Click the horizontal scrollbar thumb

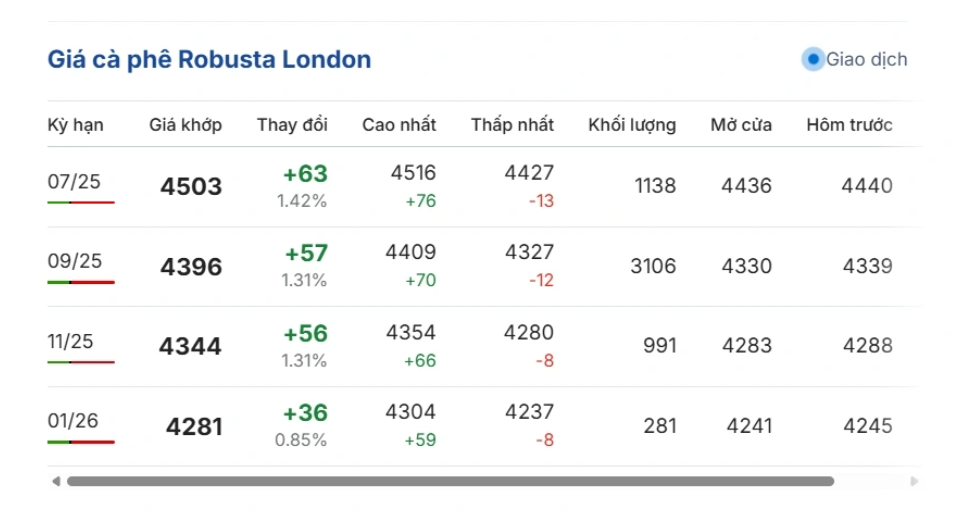click(450, 481)
